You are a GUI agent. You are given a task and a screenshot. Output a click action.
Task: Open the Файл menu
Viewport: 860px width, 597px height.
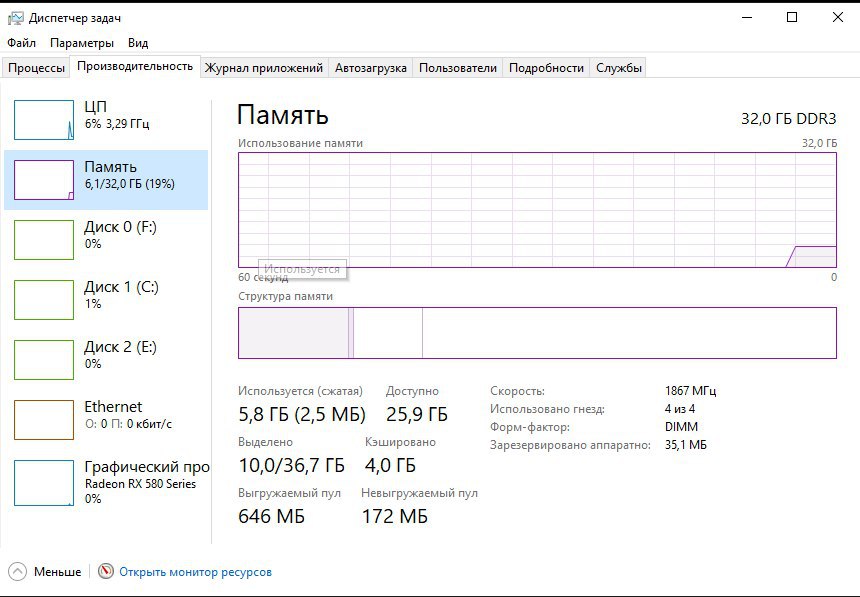21,43
